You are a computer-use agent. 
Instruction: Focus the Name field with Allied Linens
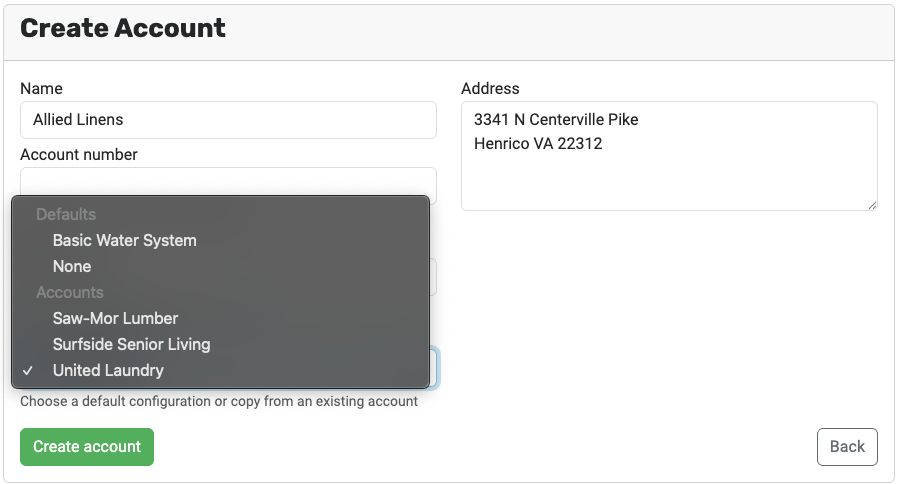[x=228, y=120]
